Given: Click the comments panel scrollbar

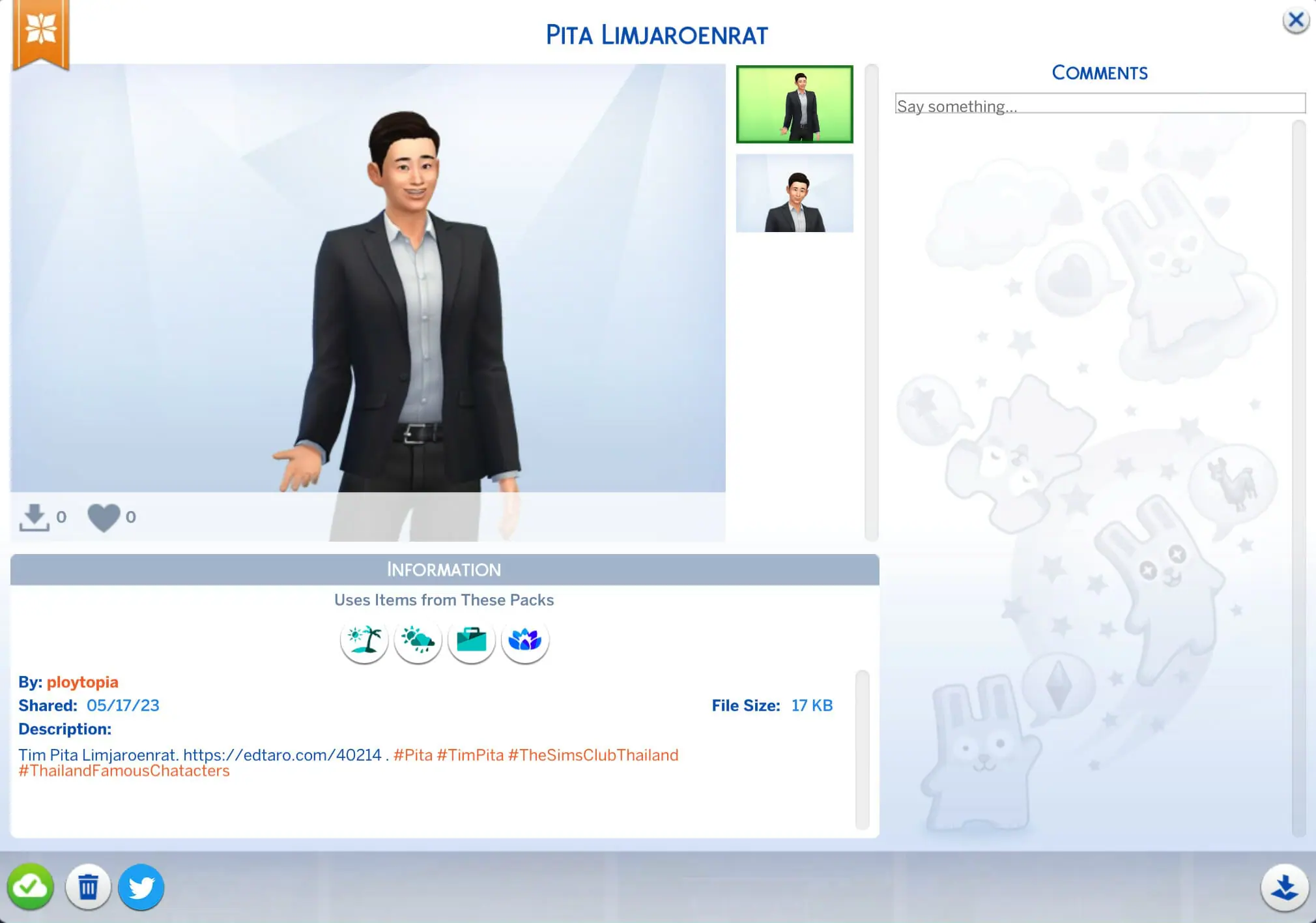Looking at the screenshot, I should tap(1298, 478).
